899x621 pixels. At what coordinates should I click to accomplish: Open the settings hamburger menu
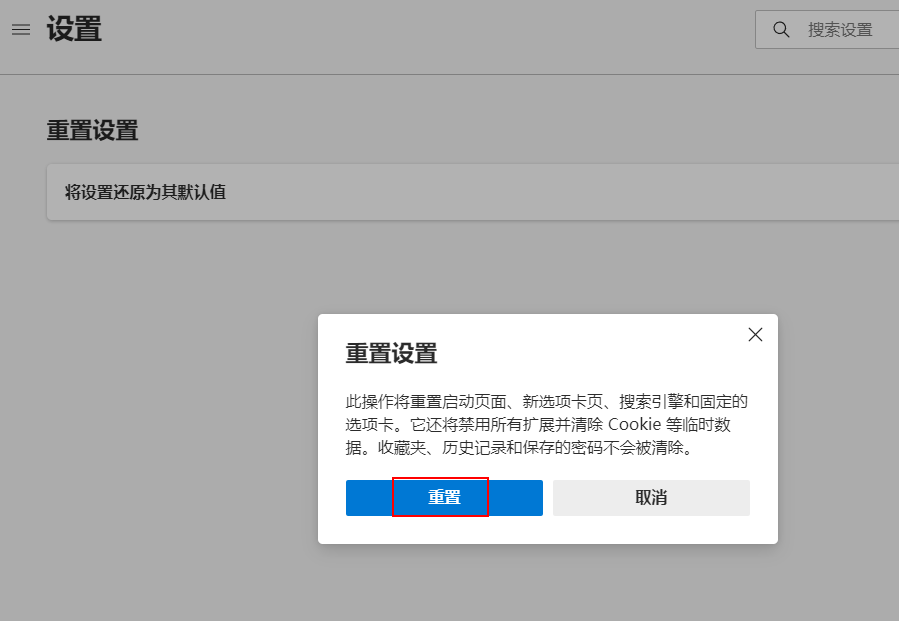tap(21, 30)
